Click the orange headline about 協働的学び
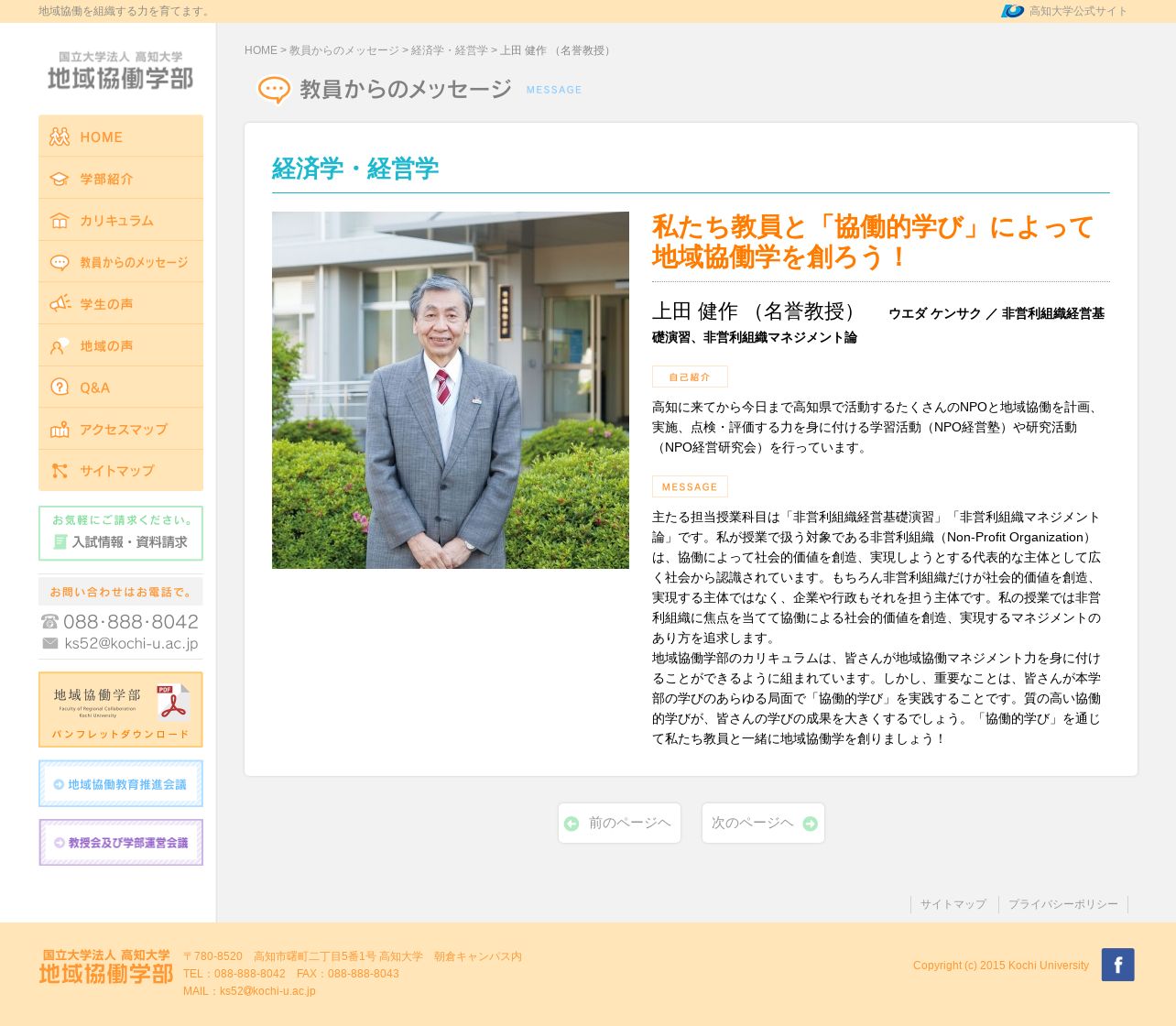Image resolution: width=1176 pixels, height=1026 pixels. pyautogui.click(x=873, y=242)
